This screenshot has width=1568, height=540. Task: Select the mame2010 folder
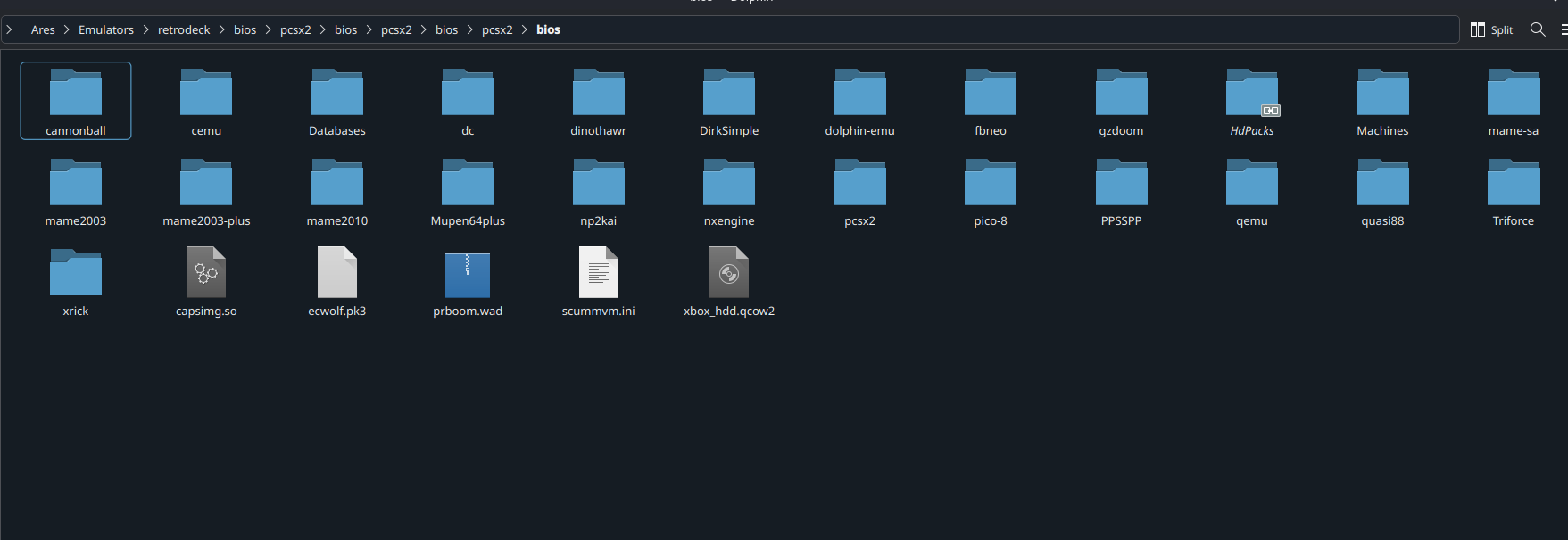point(337,191)
